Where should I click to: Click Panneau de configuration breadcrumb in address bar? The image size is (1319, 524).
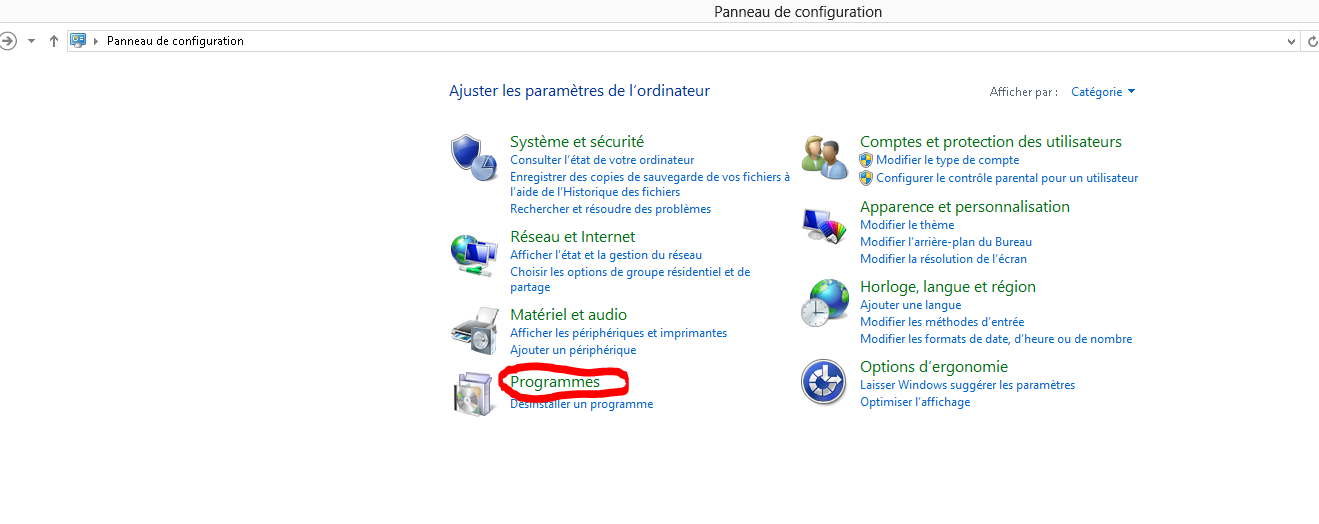(175, 41)
